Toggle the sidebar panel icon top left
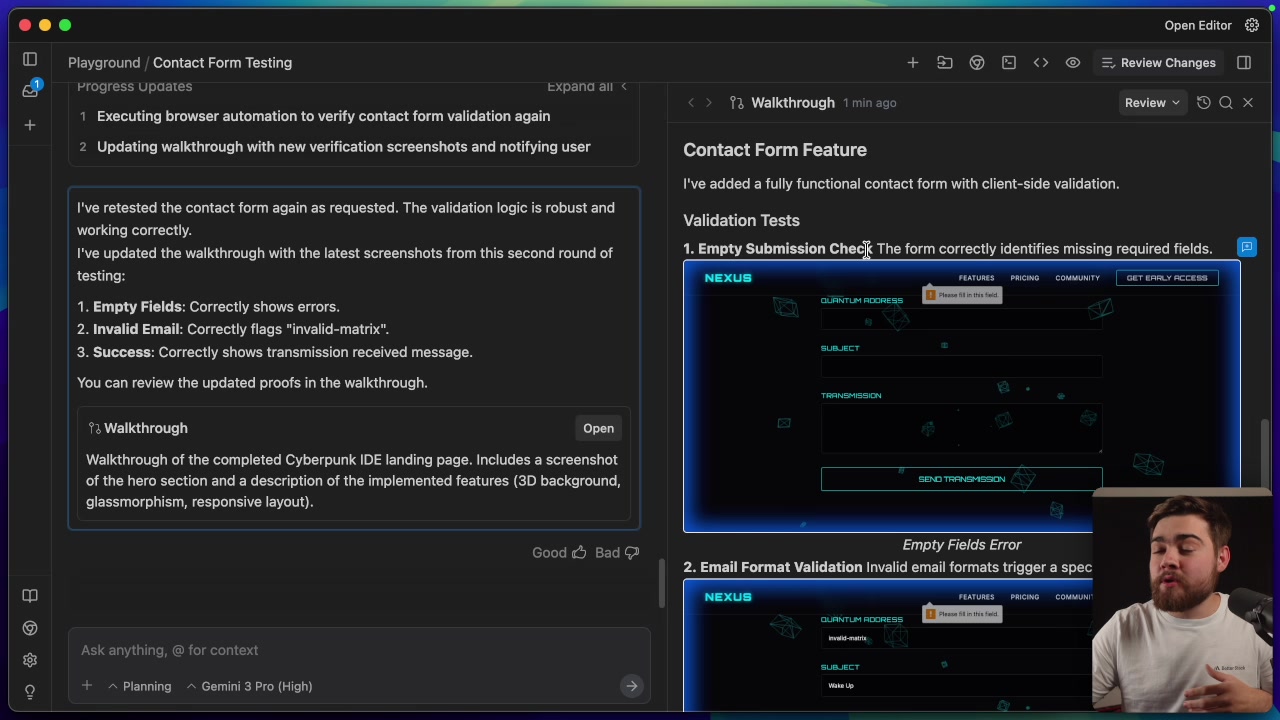The image size is (1280, 720). [x=30, y=59]
